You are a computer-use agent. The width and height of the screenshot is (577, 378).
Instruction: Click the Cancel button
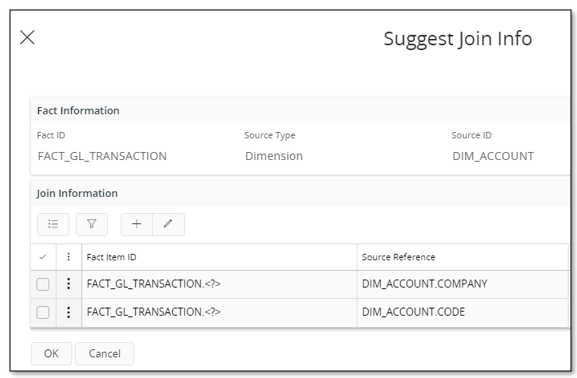pos(105,354)
